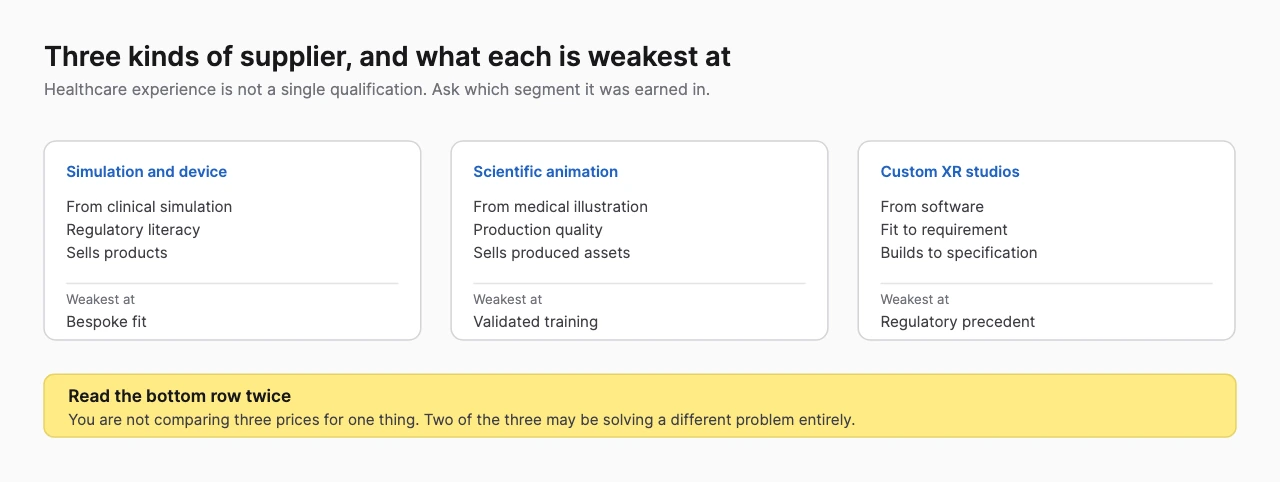1280x482 pixels.
Task: Click 'Sells produced assets' line
Action: tap(552, 253)
